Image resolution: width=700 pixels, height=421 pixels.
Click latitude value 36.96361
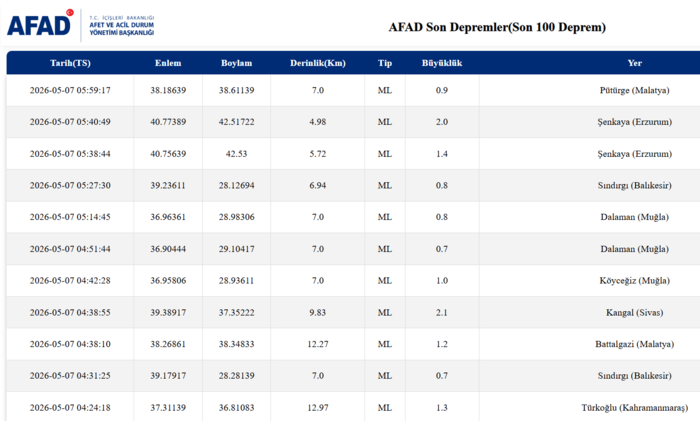[168, 217]
